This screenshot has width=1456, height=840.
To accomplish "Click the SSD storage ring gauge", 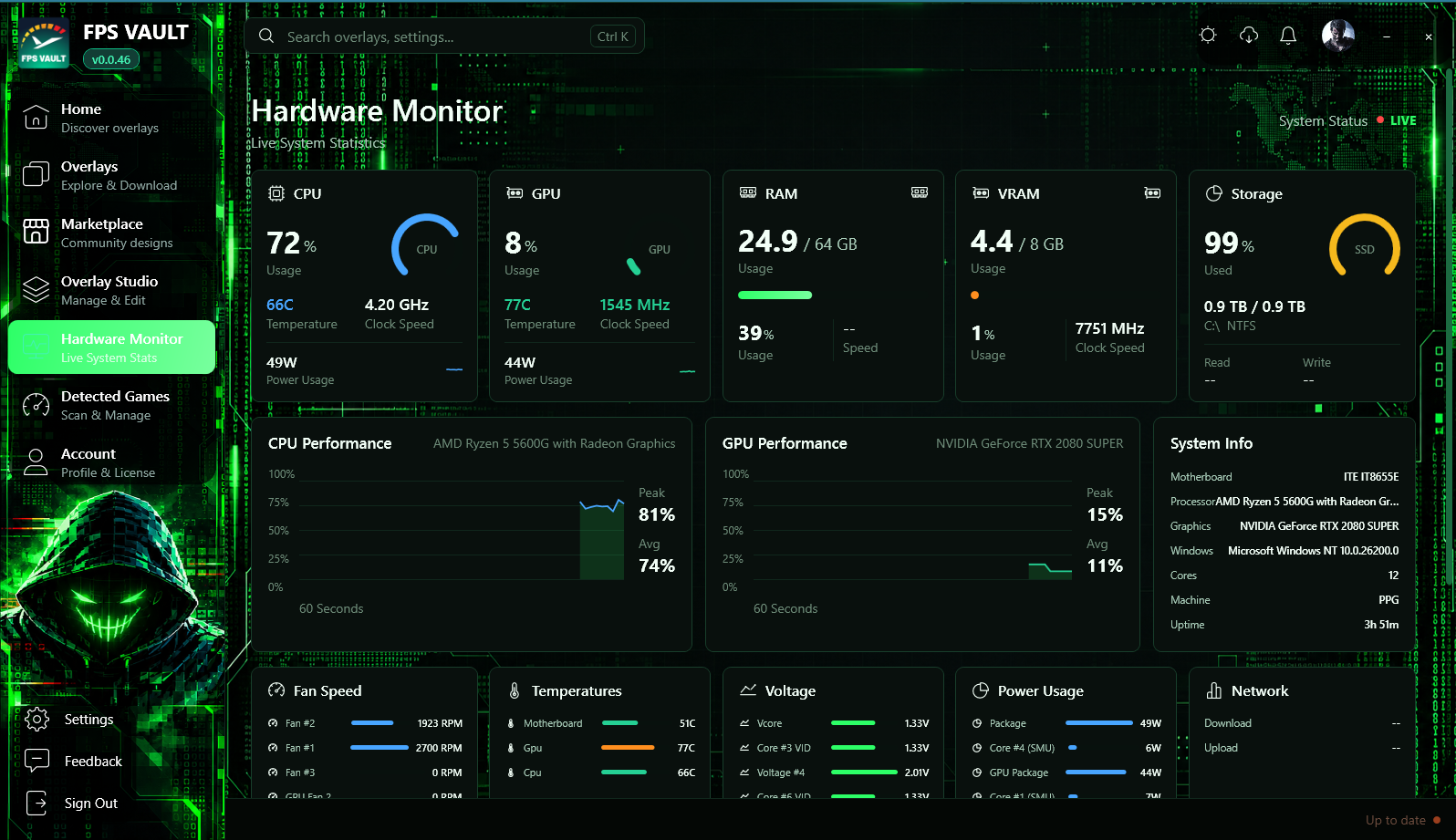I will coord(1364,247).
